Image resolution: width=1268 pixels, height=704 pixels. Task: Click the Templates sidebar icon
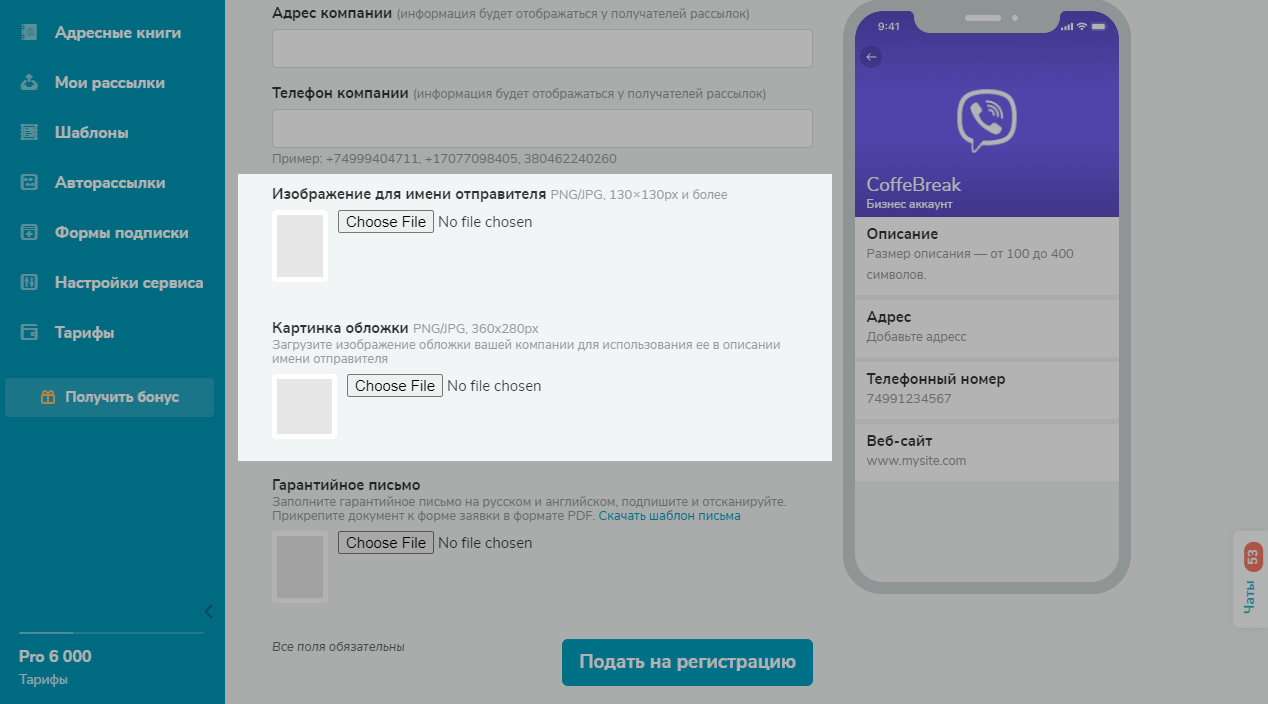pos(29,132)
